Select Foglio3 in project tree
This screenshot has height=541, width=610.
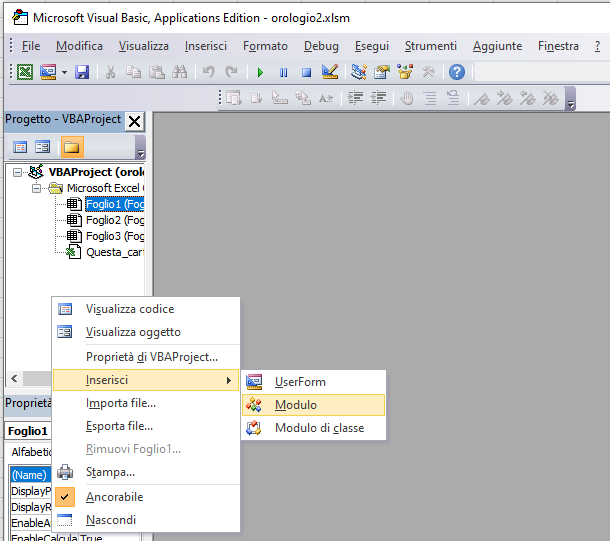pyautogui.click(x=114, y=236)
